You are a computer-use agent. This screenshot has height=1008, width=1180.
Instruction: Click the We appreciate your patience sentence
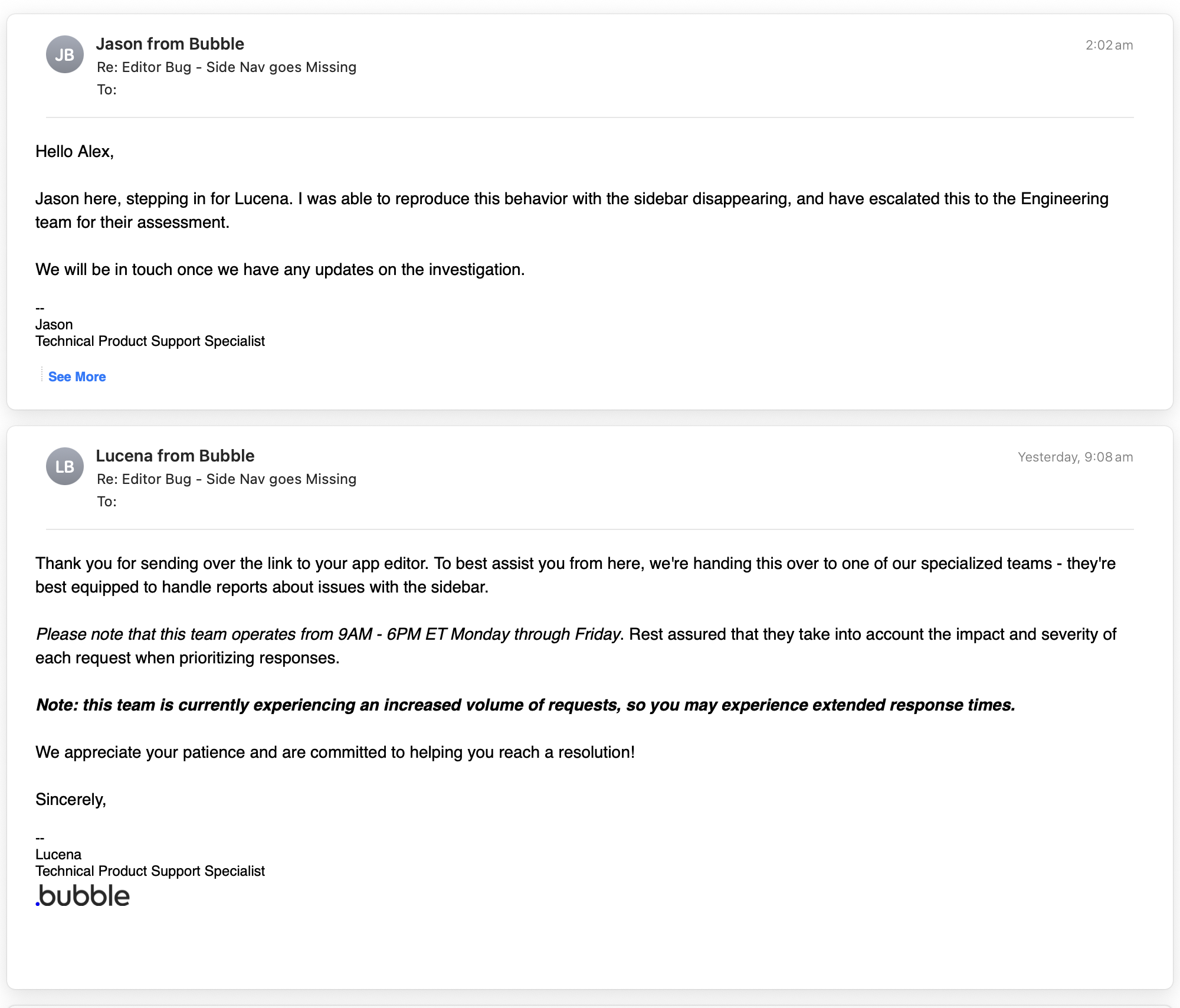click(x=335, y=752)
